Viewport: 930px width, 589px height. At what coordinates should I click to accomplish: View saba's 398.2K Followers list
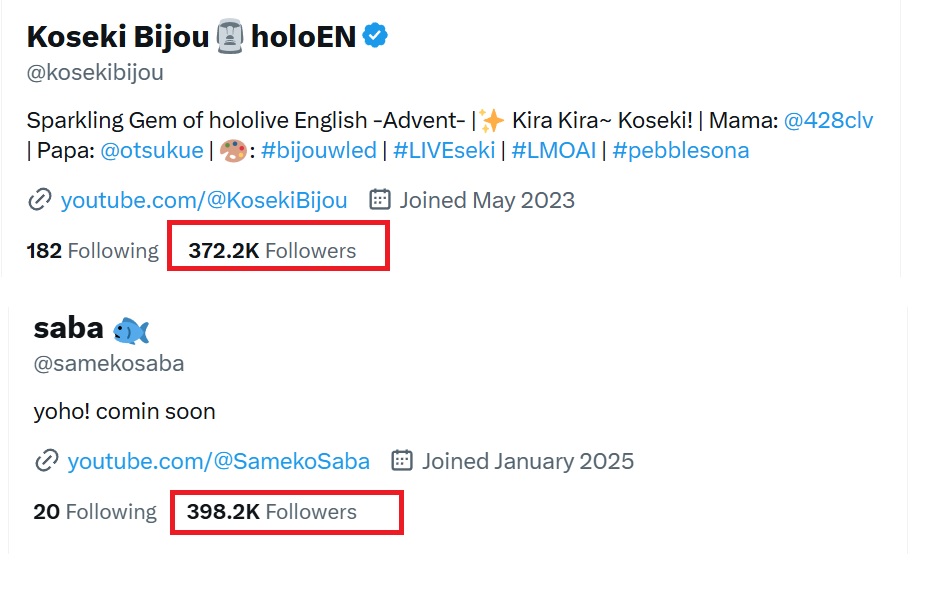(x=272, y=512)
